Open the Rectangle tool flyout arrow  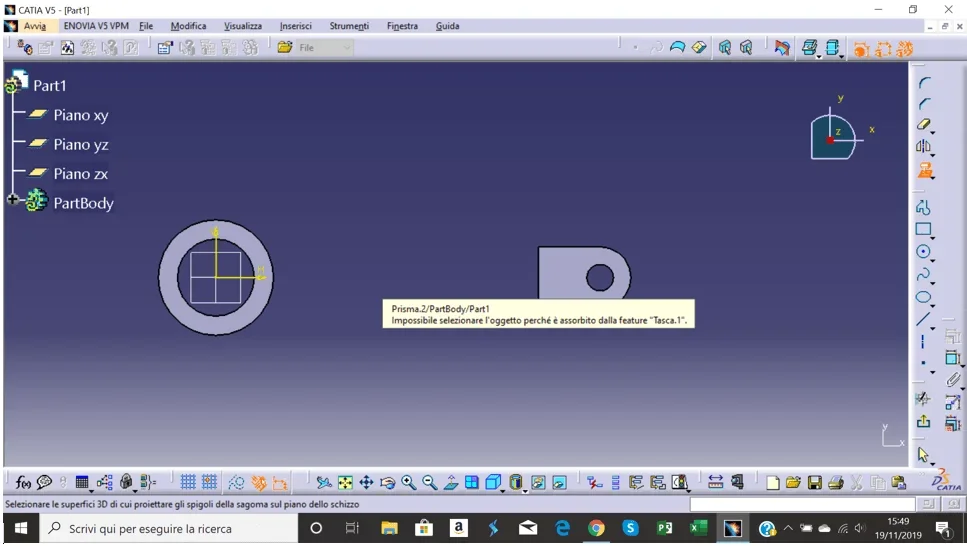pyautogui.click(x=932, y=238)
